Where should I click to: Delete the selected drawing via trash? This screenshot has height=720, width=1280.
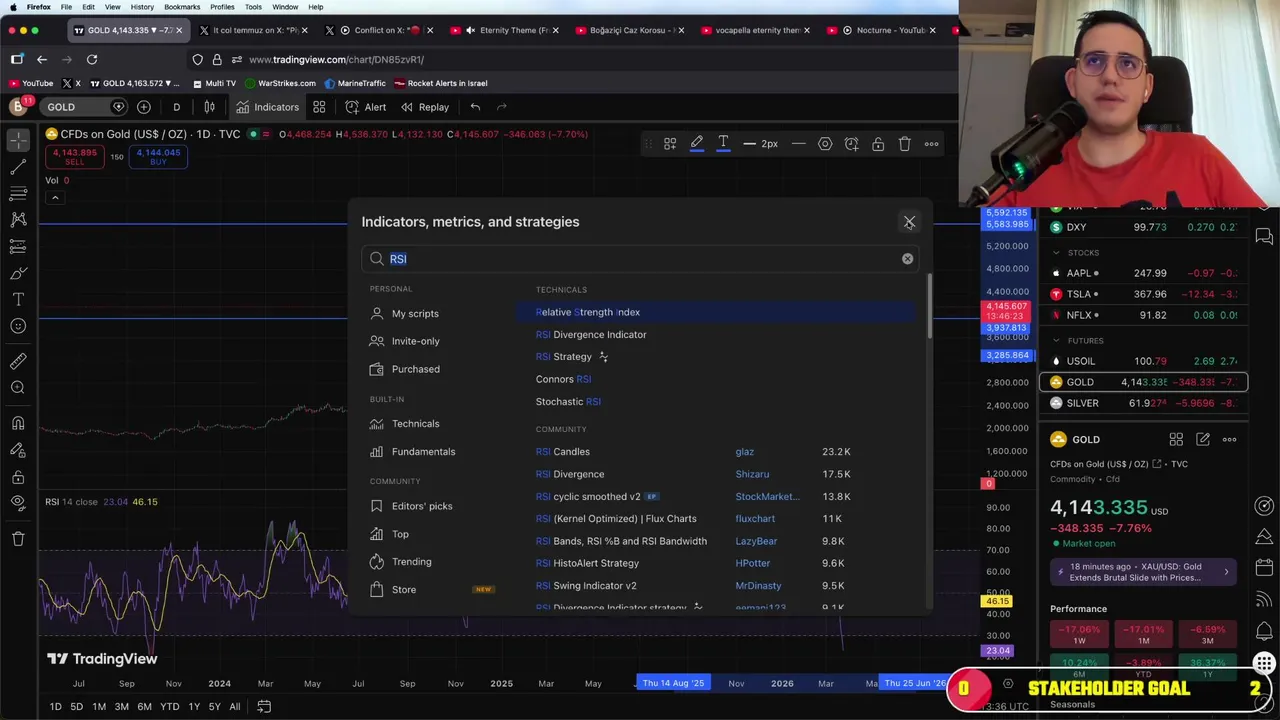[904, 144]
